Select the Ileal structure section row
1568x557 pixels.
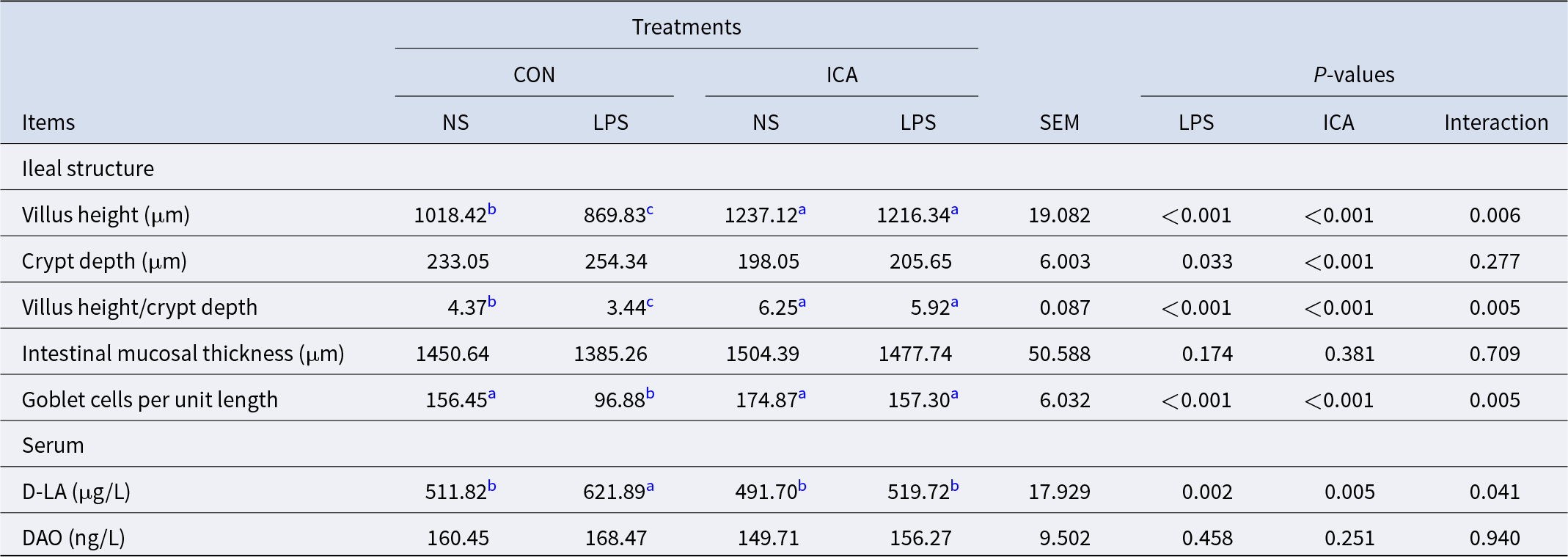[88, 169]
